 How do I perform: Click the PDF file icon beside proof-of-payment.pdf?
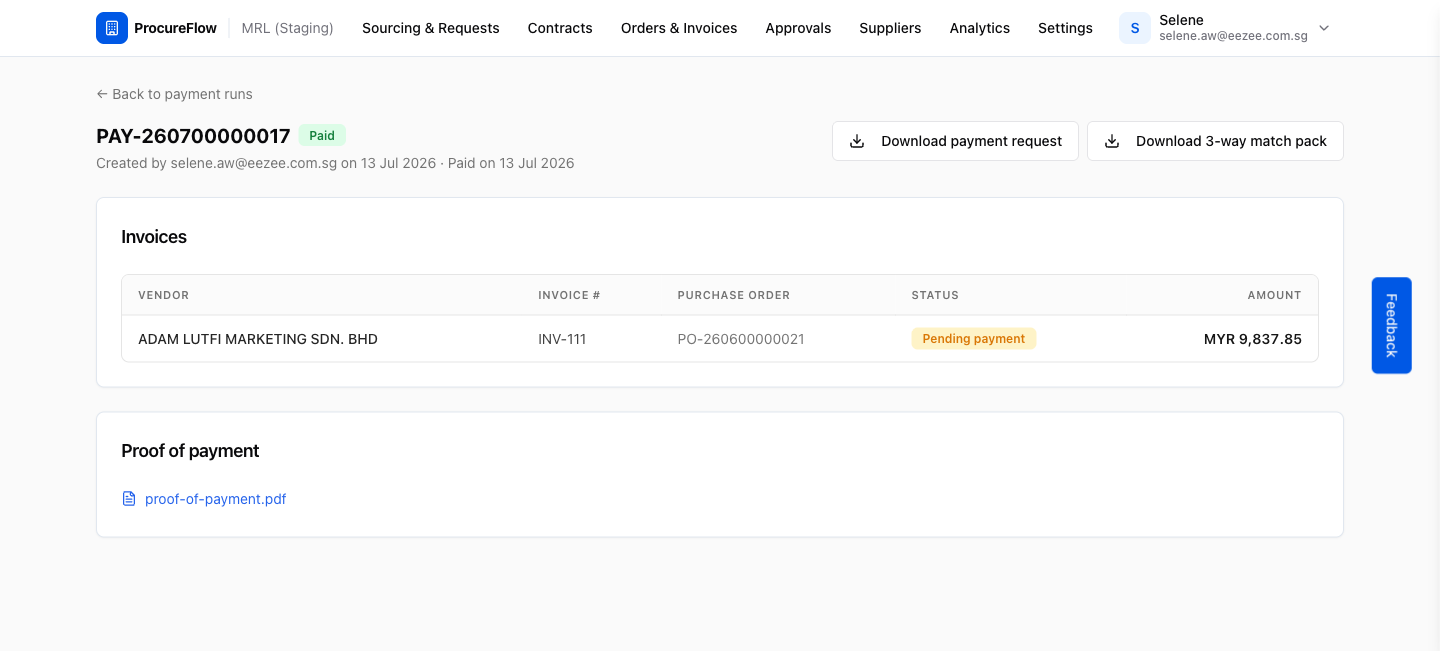coord(129,499)
